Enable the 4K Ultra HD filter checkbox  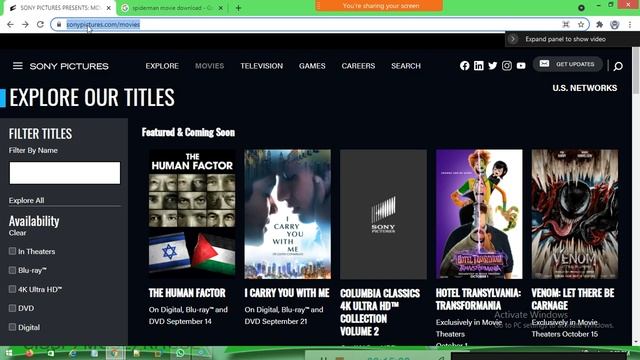point(12,289)
